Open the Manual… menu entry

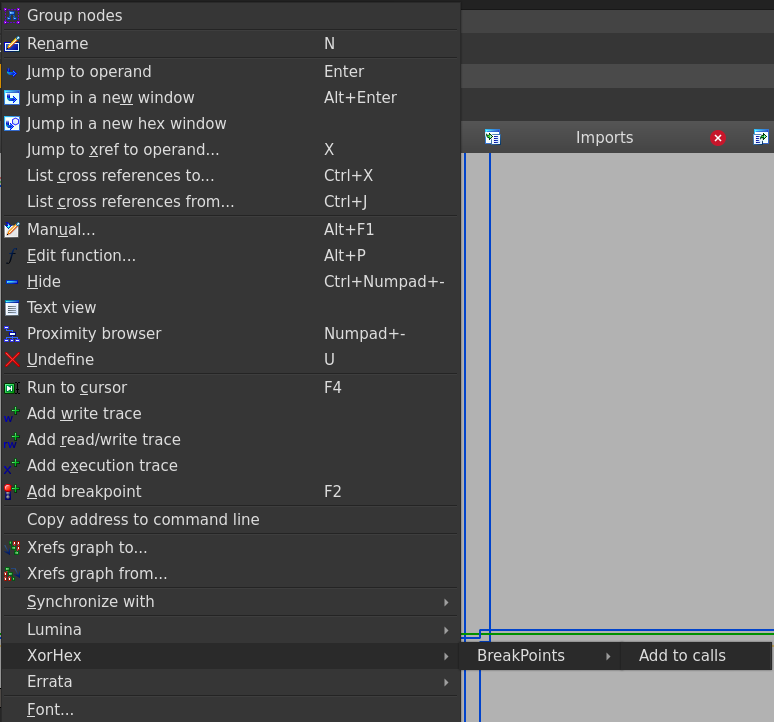click(x=230, y=230)
